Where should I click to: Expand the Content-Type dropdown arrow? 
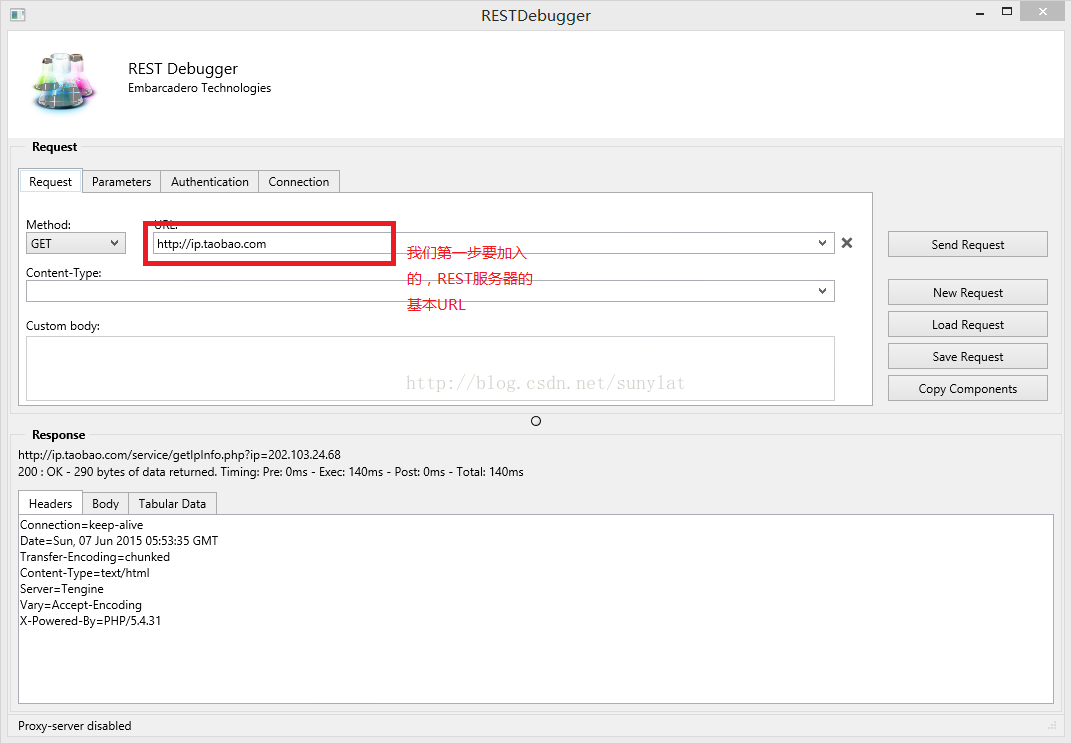click(x=822, y=291)
